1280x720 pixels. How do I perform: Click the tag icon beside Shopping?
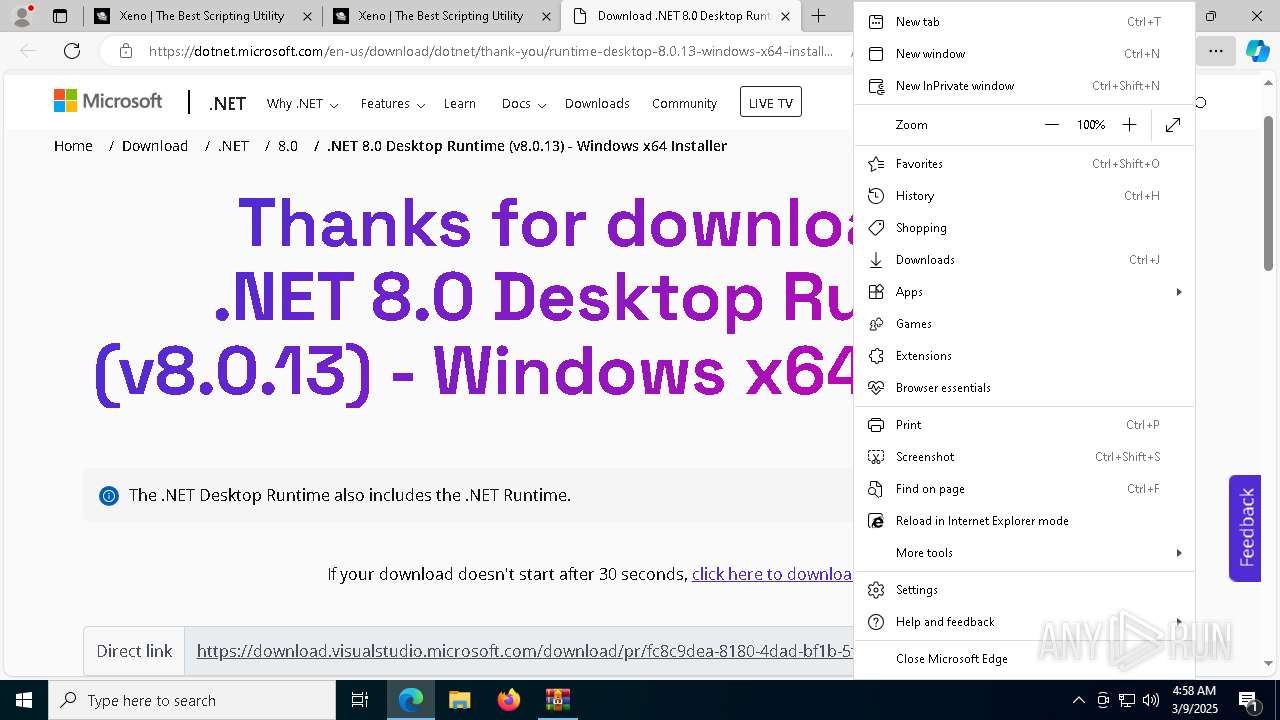pos(876,228)
